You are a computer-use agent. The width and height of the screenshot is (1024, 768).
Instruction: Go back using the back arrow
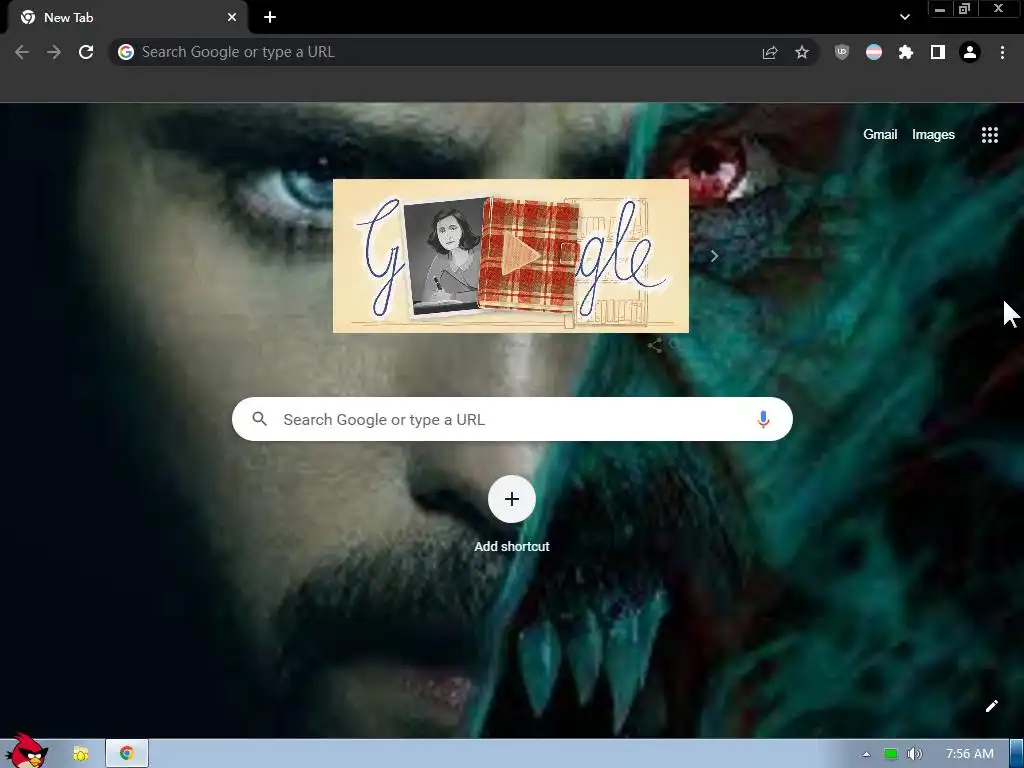coord(22,52)
